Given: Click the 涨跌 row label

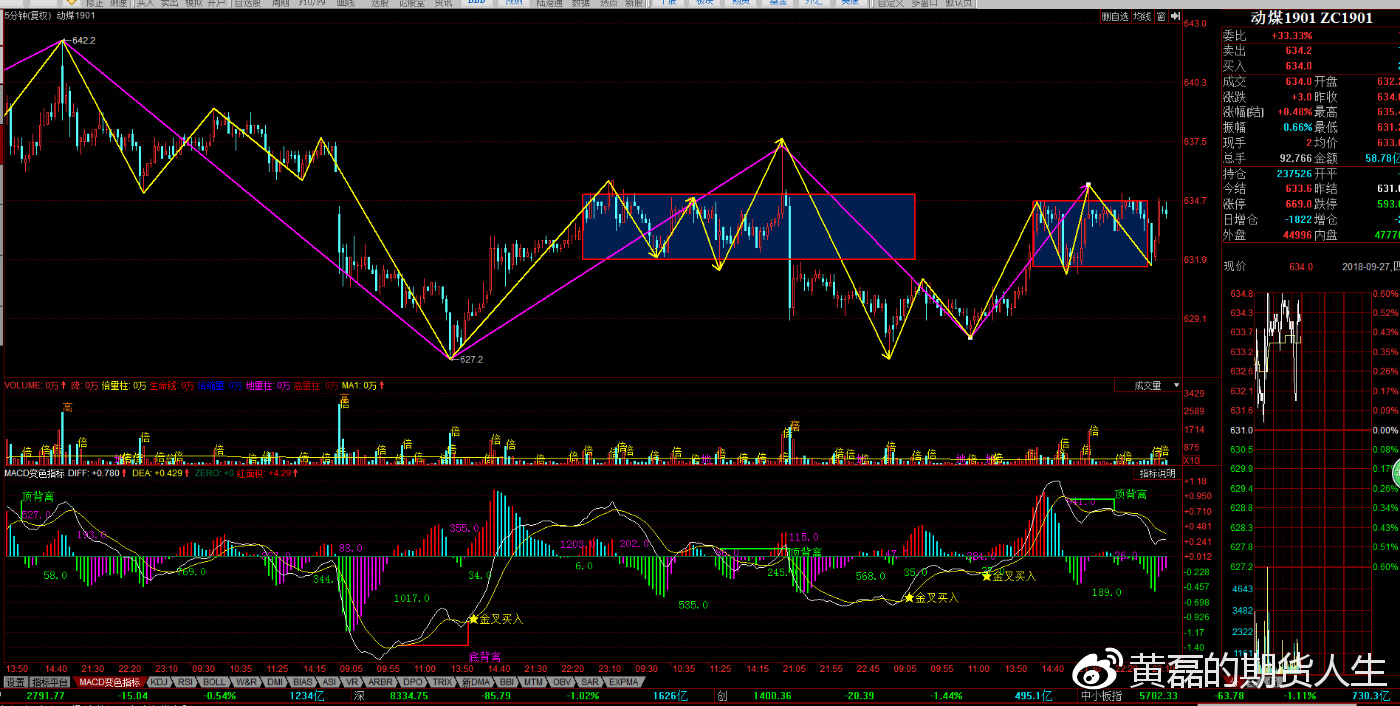Looking at the screenshot, I should click(x=1234, y=97).
